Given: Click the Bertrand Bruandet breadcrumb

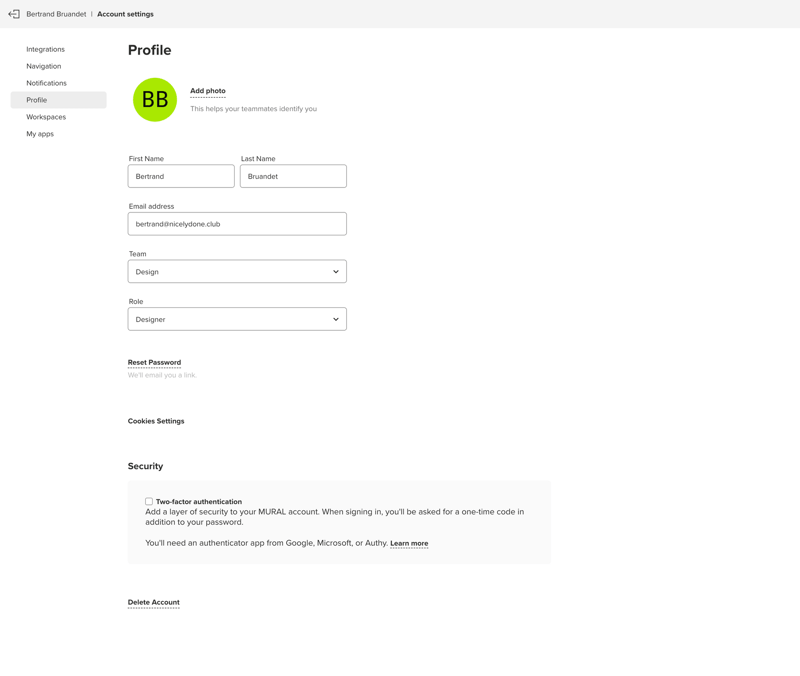Looking at the screenshot, I should (x=55, y=14).
